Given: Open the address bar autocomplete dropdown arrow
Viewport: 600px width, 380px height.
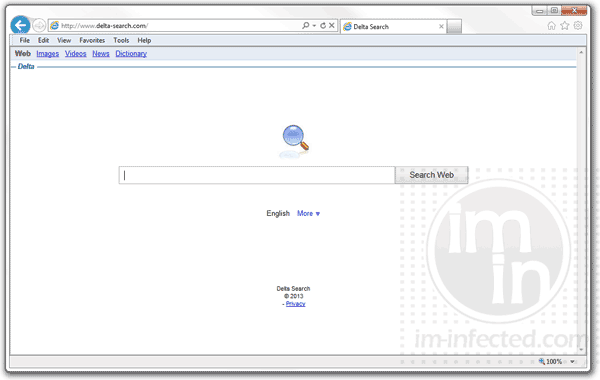Looking at the screenshot, I should point(314,26).
